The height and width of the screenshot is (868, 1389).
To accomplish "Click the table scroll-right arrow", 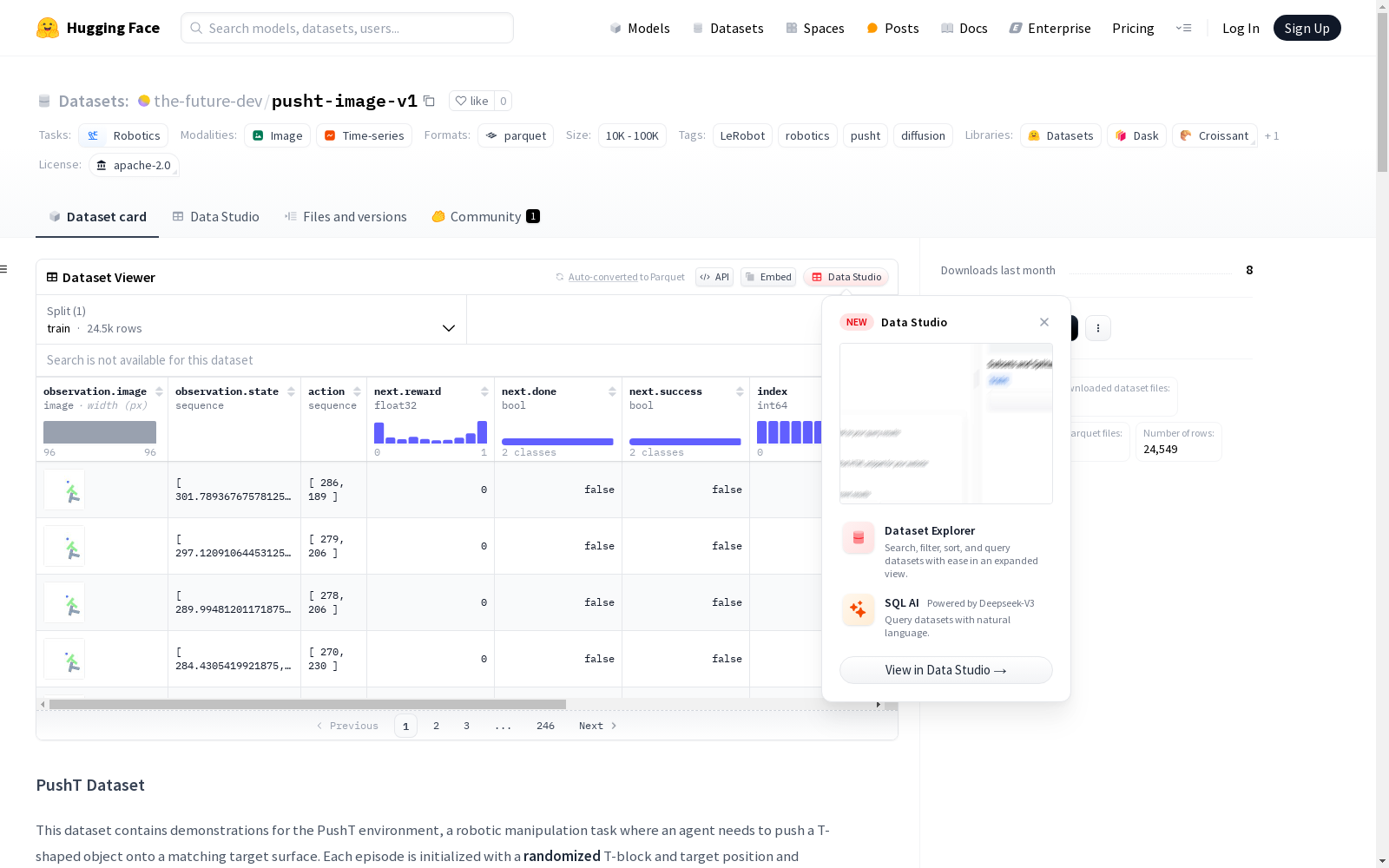I will (x=879, y=704).
